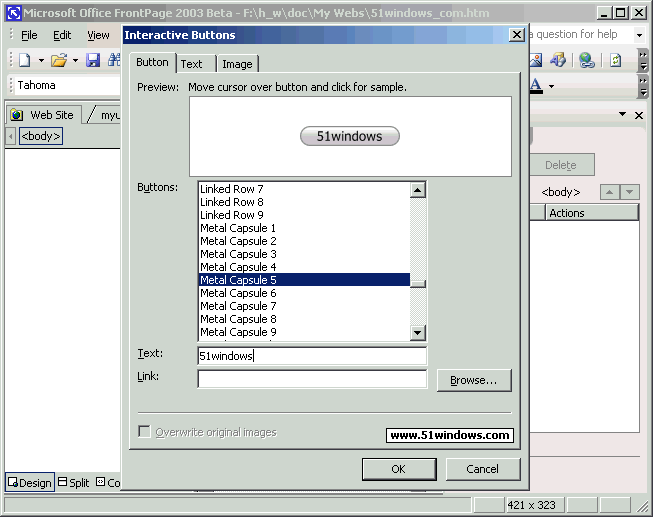Viewport: 653px width, 517px height.
Task: Click the Refresh page toolbar icon
Action: pos(616,60)
